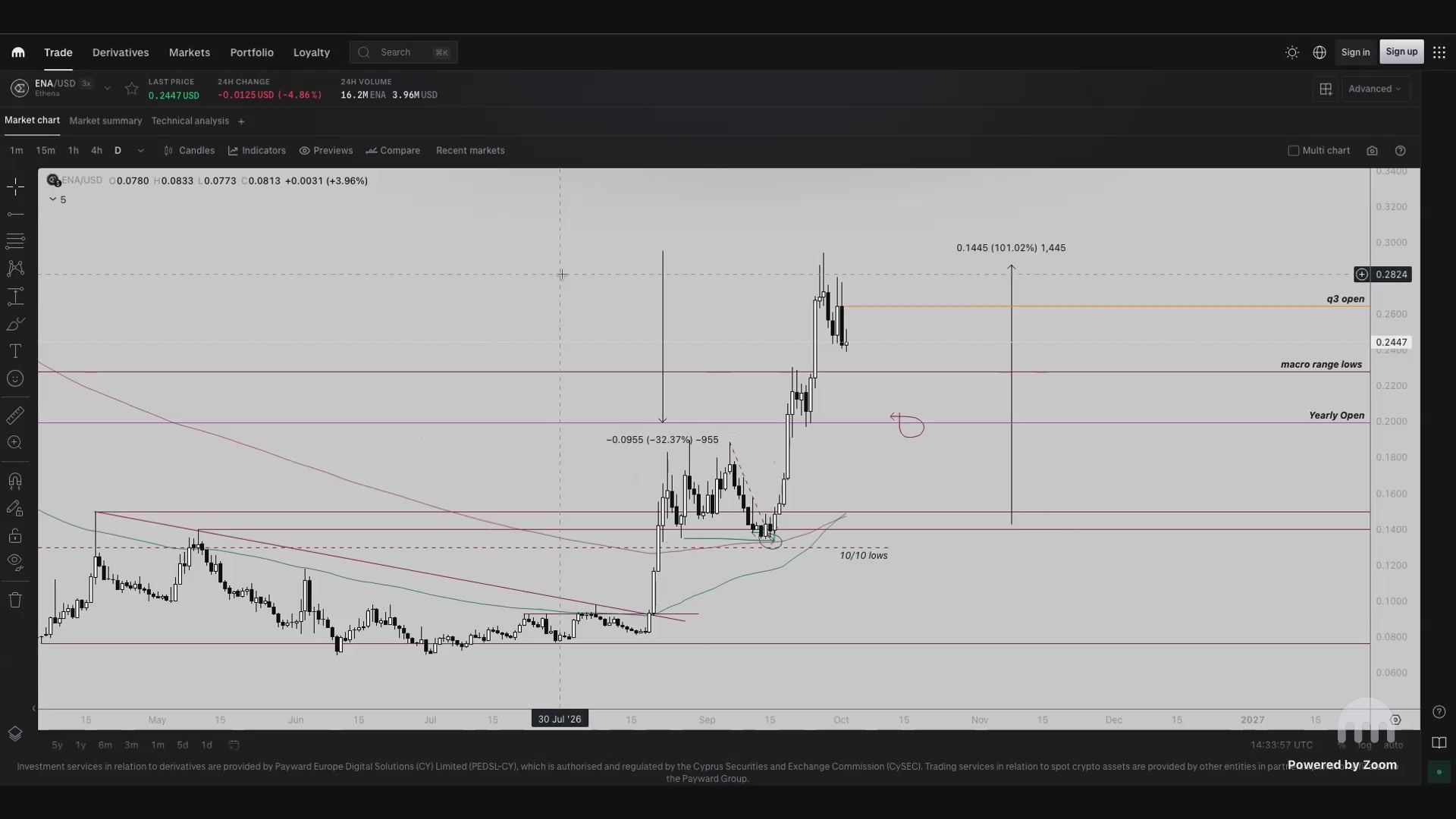Image resolution: width=1456 pixels, height=819 pixels.
Task: Switch to the Technical analysis tab
Action: coord(190,121)
